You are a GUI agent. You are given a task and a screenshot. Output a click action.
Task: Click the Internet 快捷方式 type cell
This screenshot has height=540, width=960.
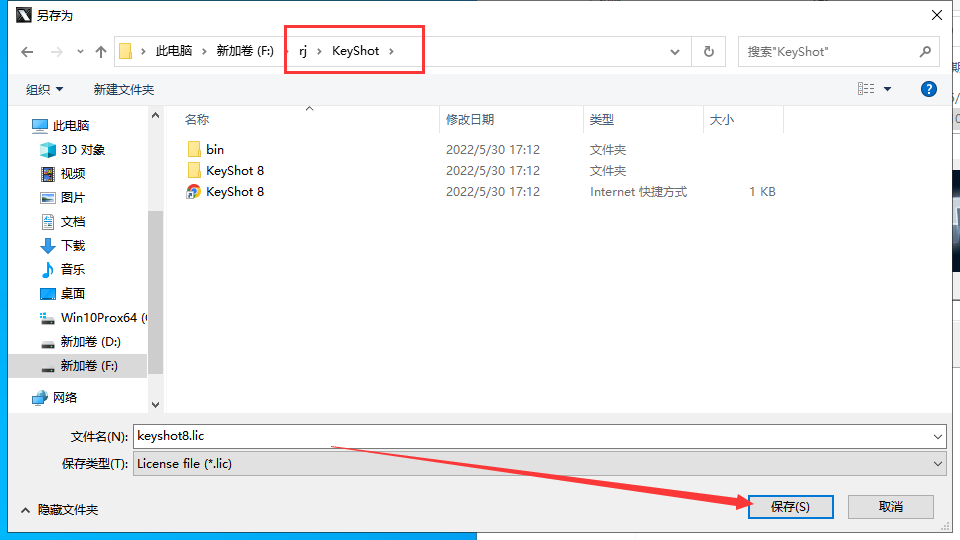tap(639, 192)
